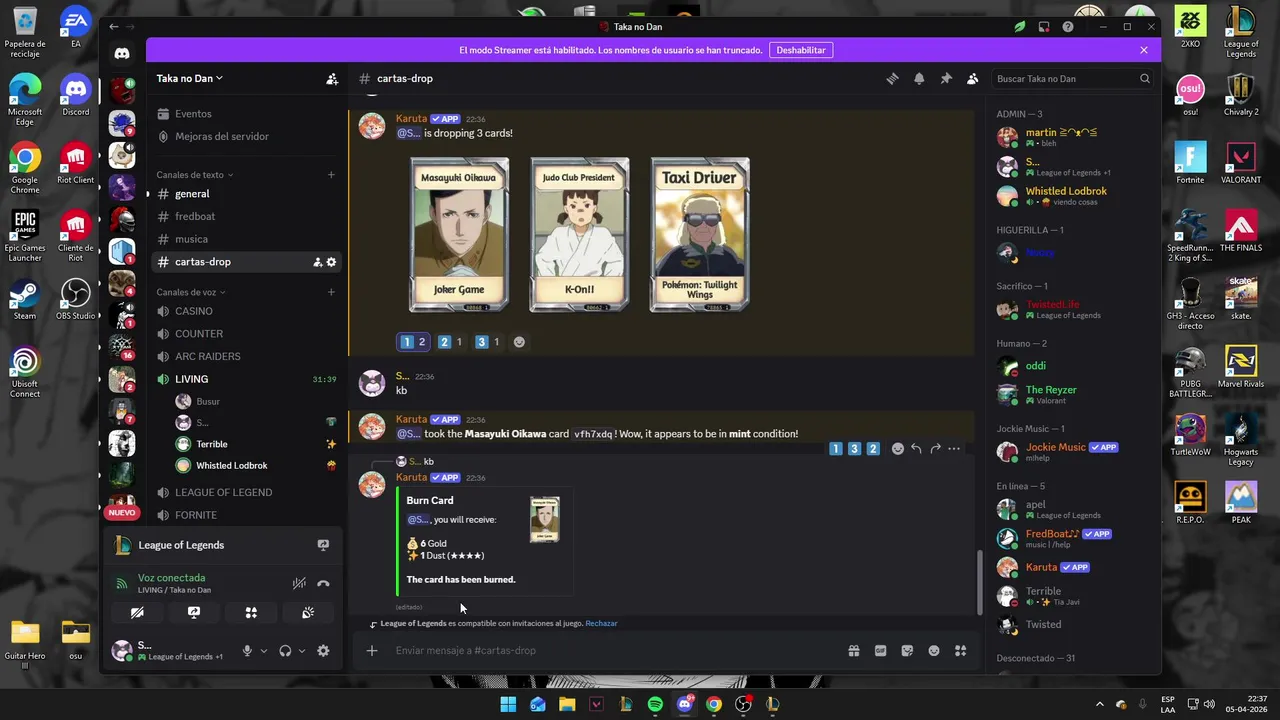Image resolution: width=1280 pixels, height=720 pixels.
Task: Open Eventos in the server sidebar
Action: (x=245, y=114)
